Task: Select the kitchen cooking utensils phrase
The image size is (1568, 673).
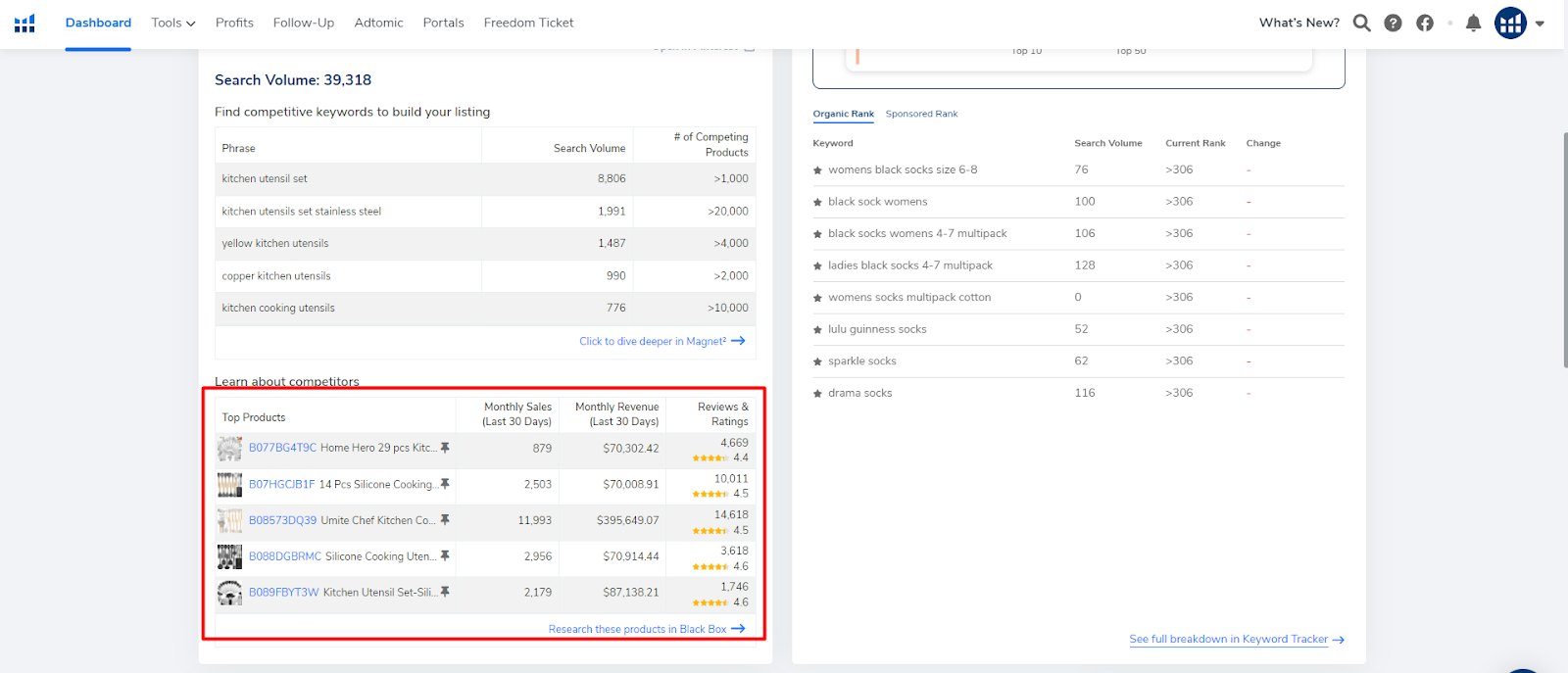Action: pos(278,308)
